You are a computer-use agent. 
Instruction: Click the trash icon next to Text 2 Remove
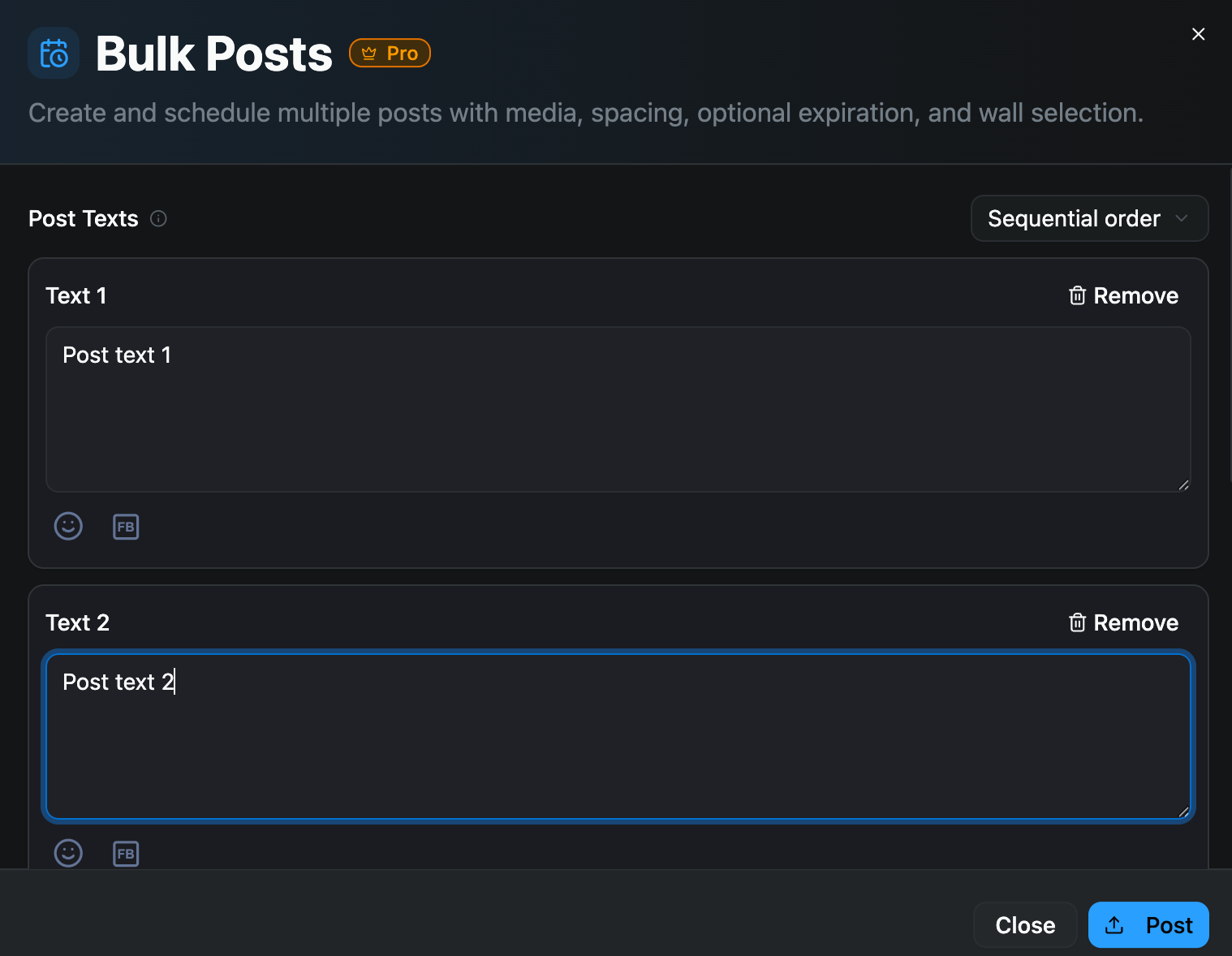pyautogui.click(x=1077, y=622)
